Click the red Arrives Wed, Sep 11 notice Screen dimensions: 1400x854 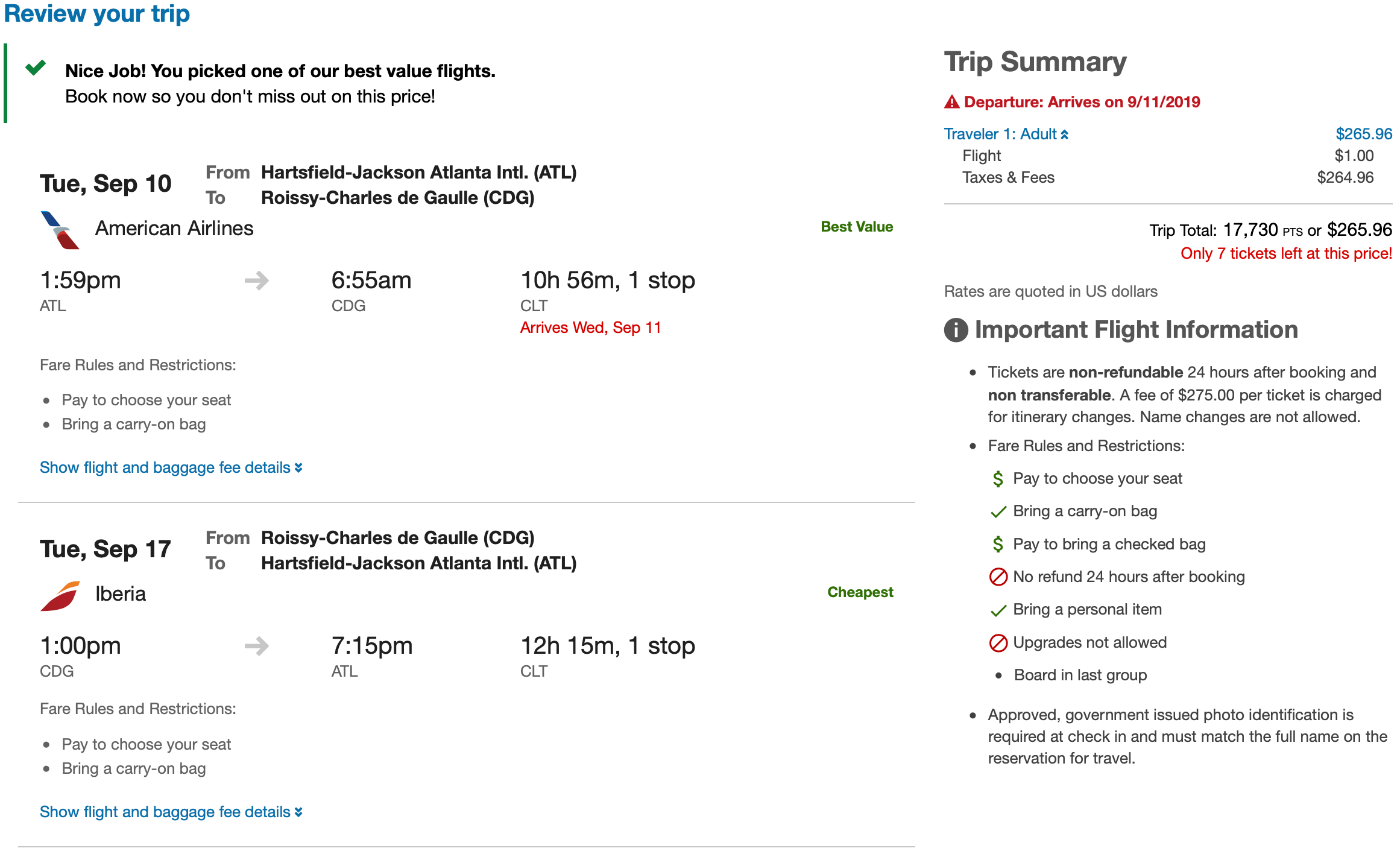[590, 327]
